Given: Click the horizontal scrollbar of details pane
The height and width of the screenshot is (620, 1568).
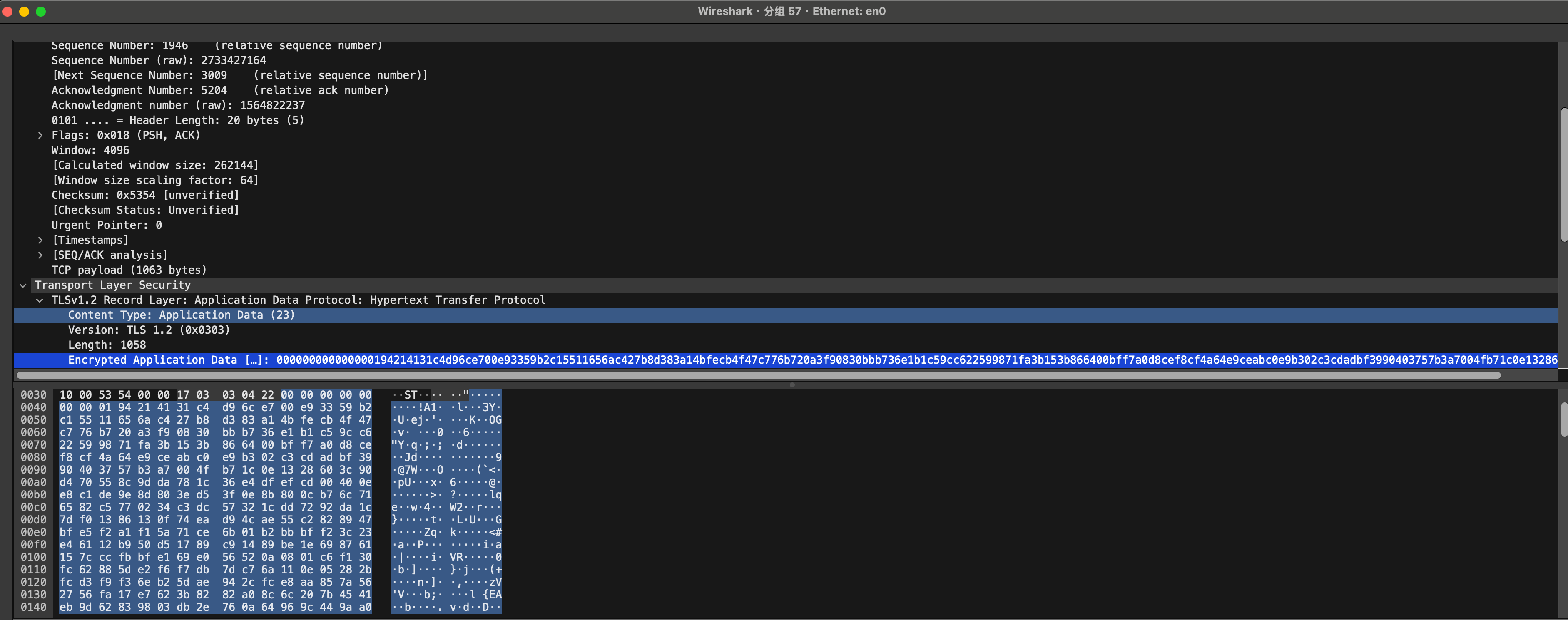Looking at the screenshot, I should point(758,375).
